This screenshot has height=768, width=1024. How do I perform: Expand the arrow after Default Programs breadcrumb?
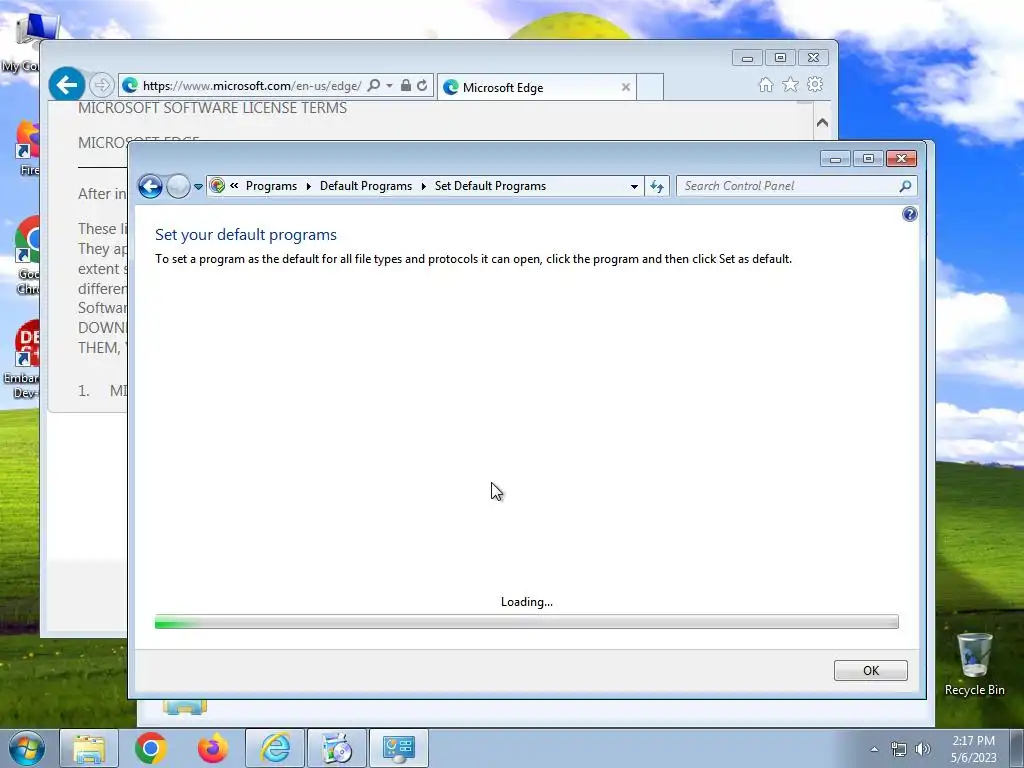(423, 187)
